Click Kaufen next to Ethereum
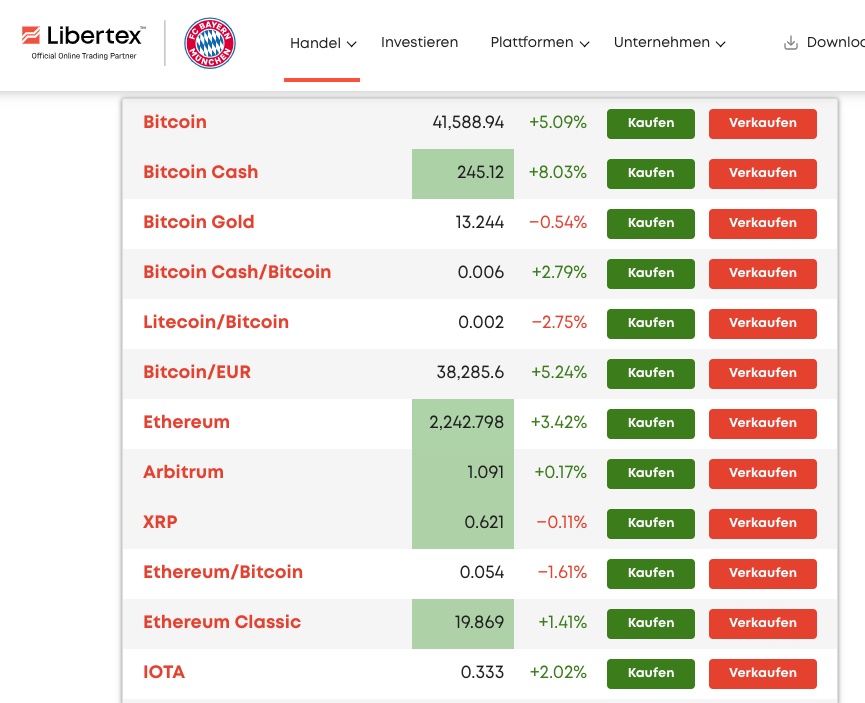865x703 pixels. (650, 423)
